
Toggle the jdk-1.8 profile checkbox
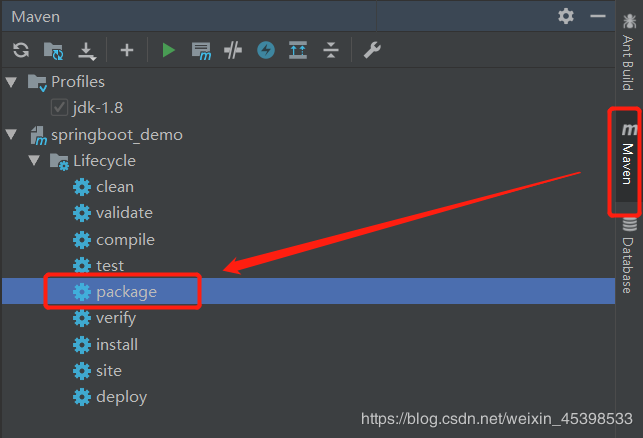[x=59, y=108]
